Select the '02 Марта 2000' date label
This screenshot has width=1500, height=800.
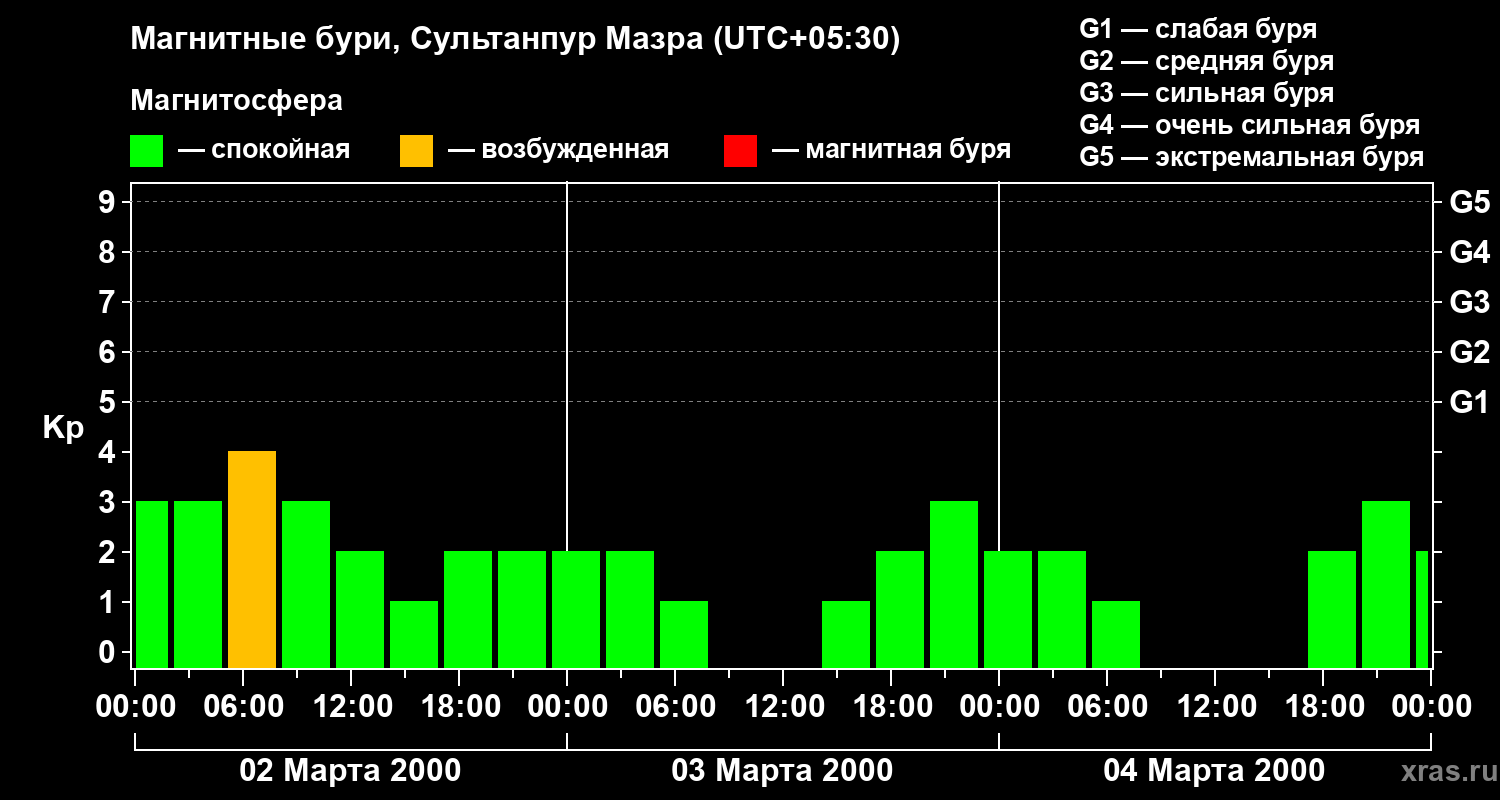click(x=350, y=771)
